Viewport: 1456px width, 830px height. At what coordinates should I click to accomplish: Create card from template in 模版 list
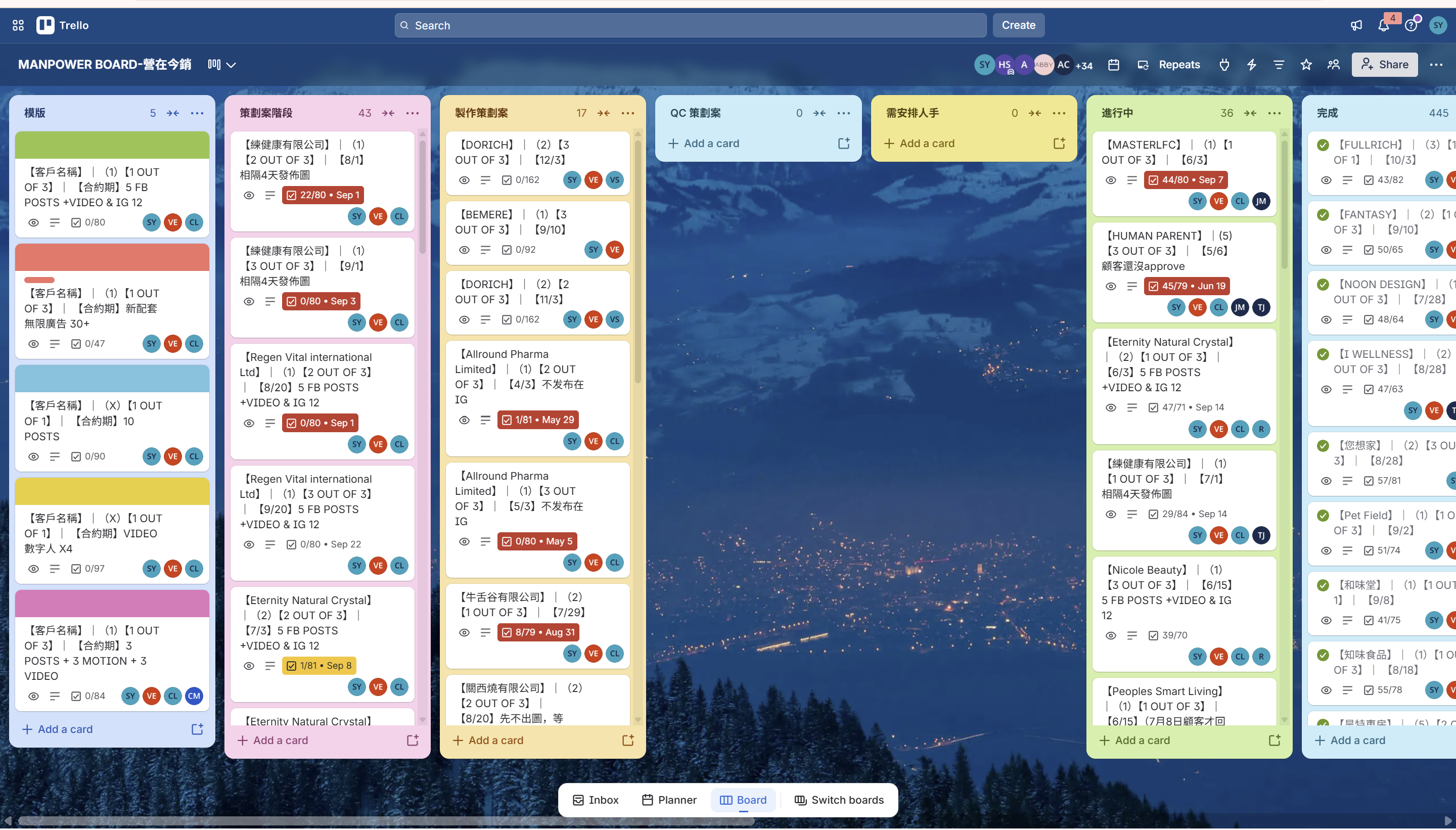(197, 729)
